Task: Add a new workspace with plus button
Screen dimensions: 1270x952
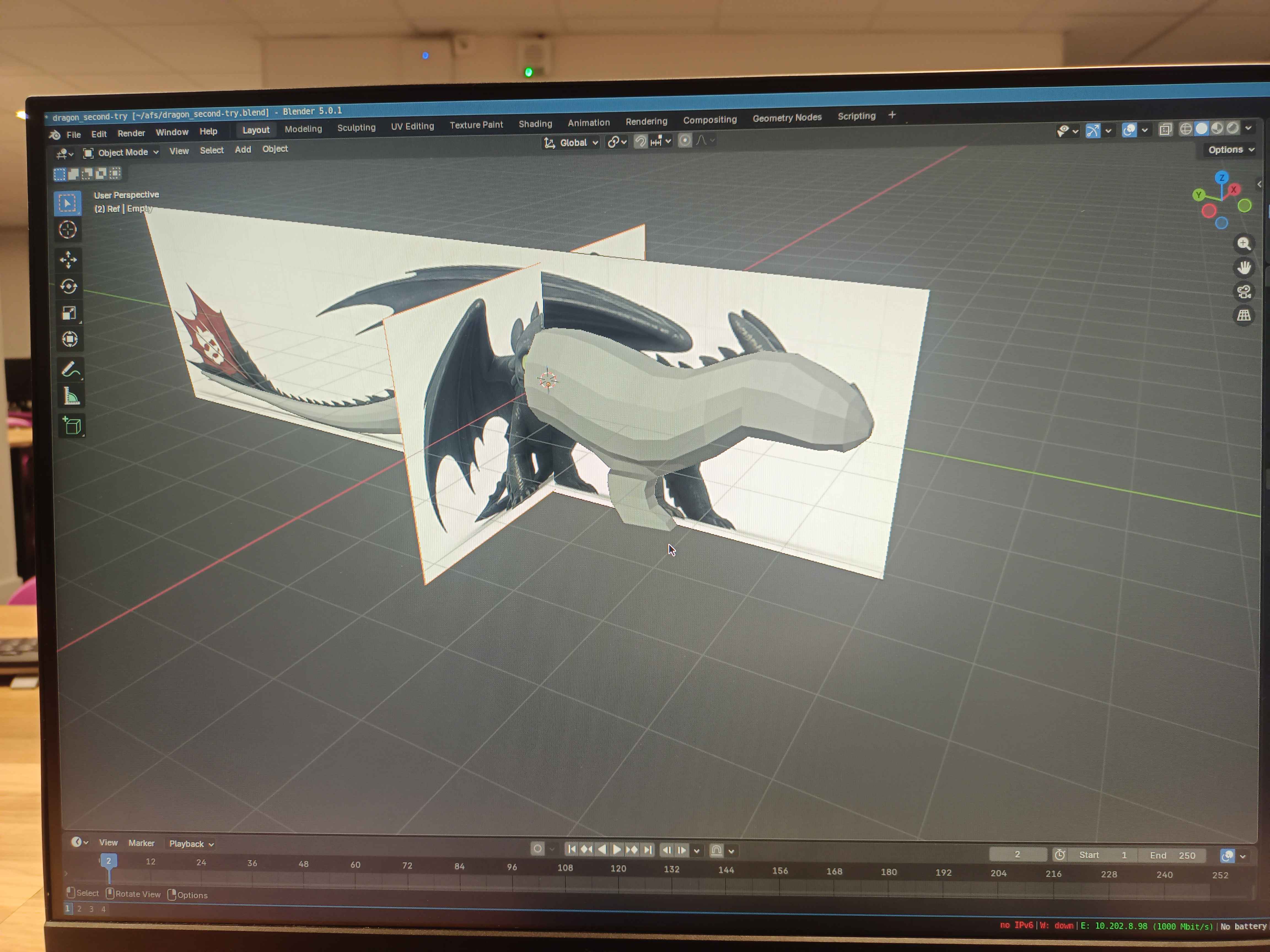Action: (892, 115)
